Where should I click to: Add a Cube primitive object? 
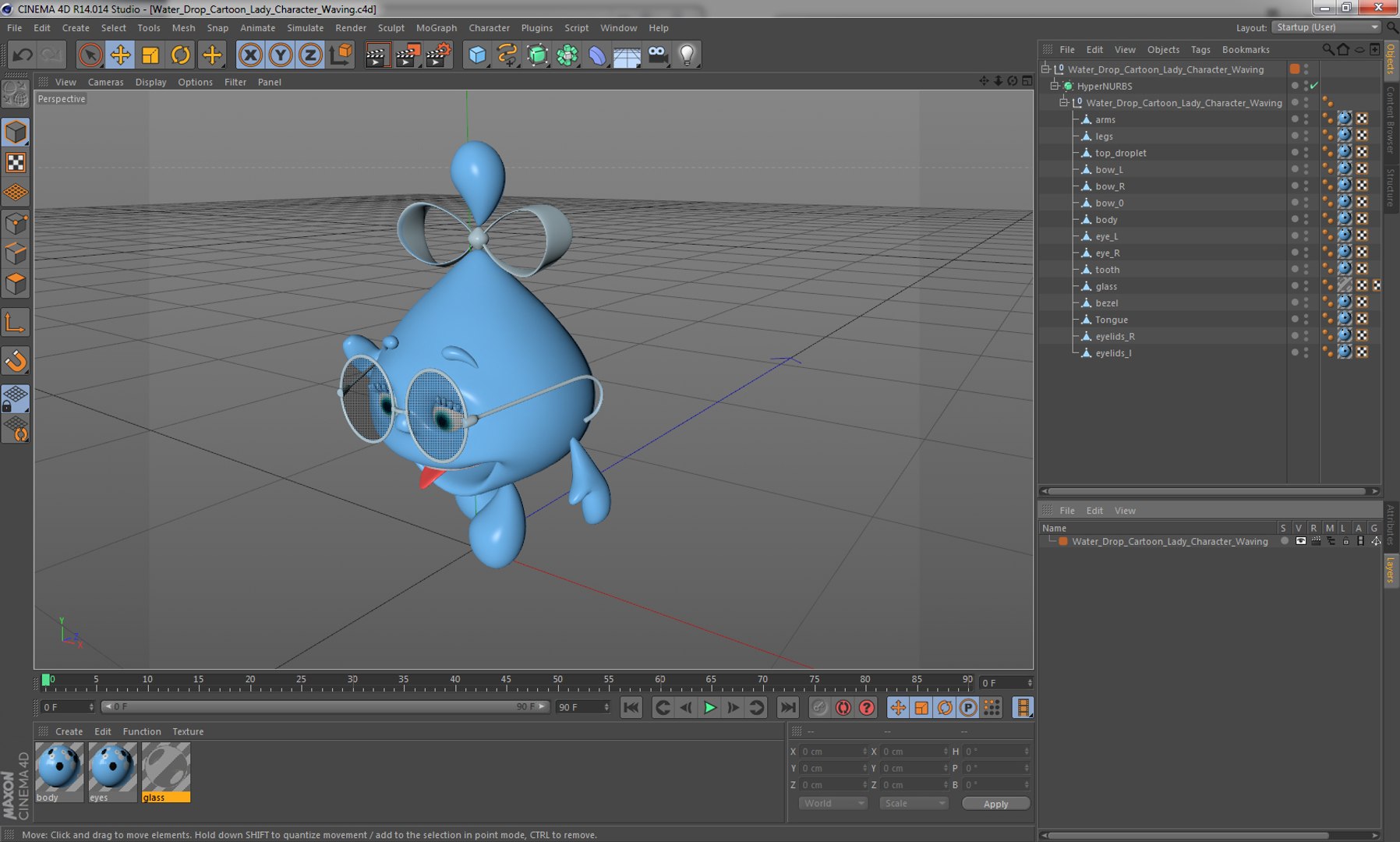point(477,55)
